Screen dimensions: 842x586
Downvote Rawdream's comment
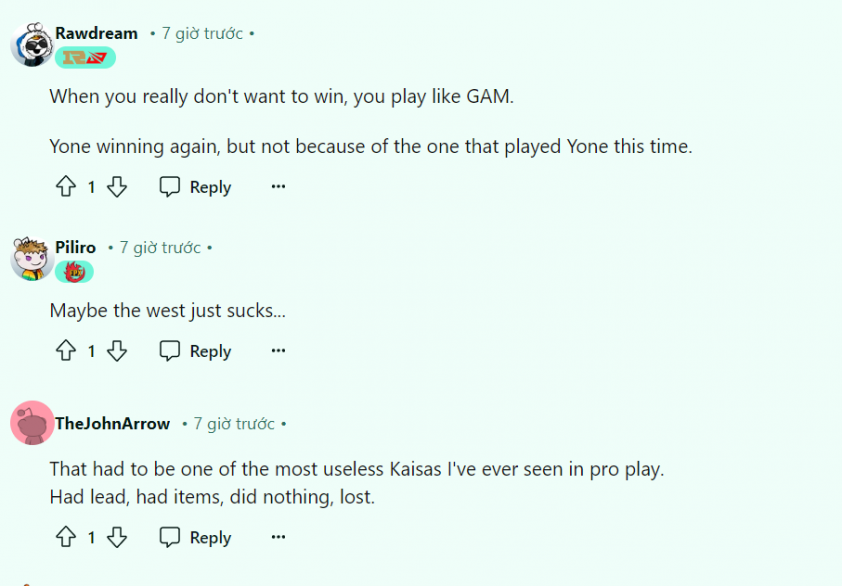tap(117, 187)
